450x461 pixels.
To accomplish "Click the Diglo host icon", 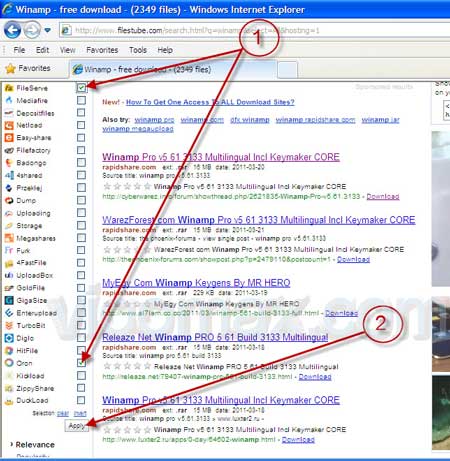I will [9, 338].
